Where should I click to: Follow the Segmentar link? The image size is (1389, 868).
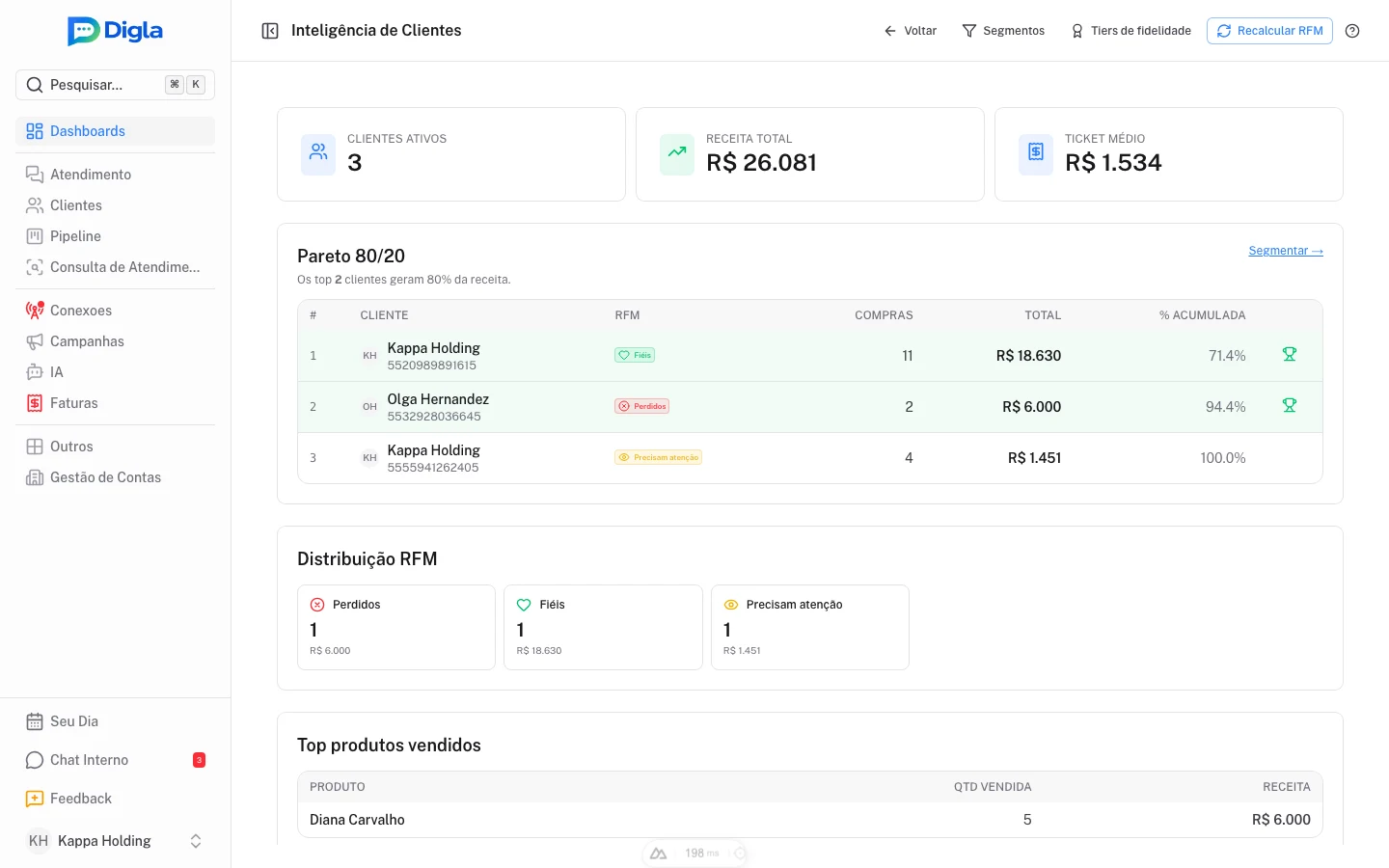pos(1286,251)
